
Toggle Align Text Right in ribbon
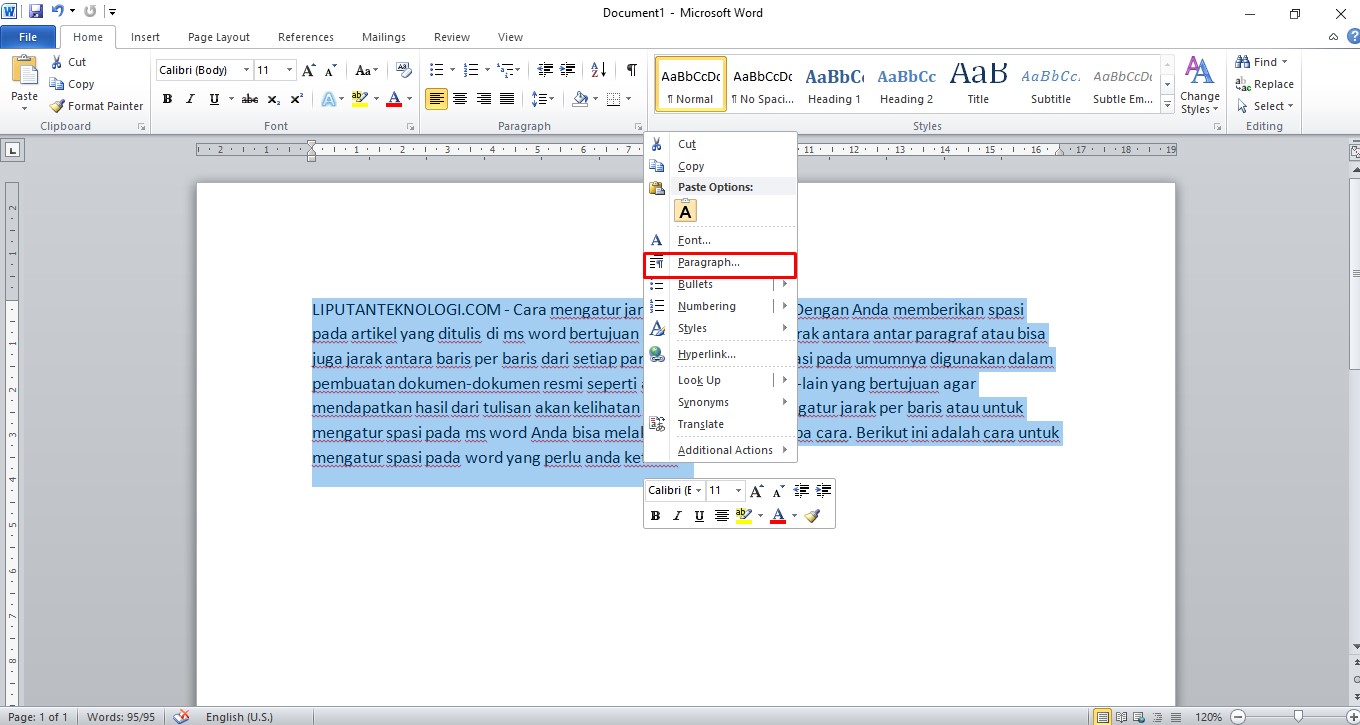[484, 99]
